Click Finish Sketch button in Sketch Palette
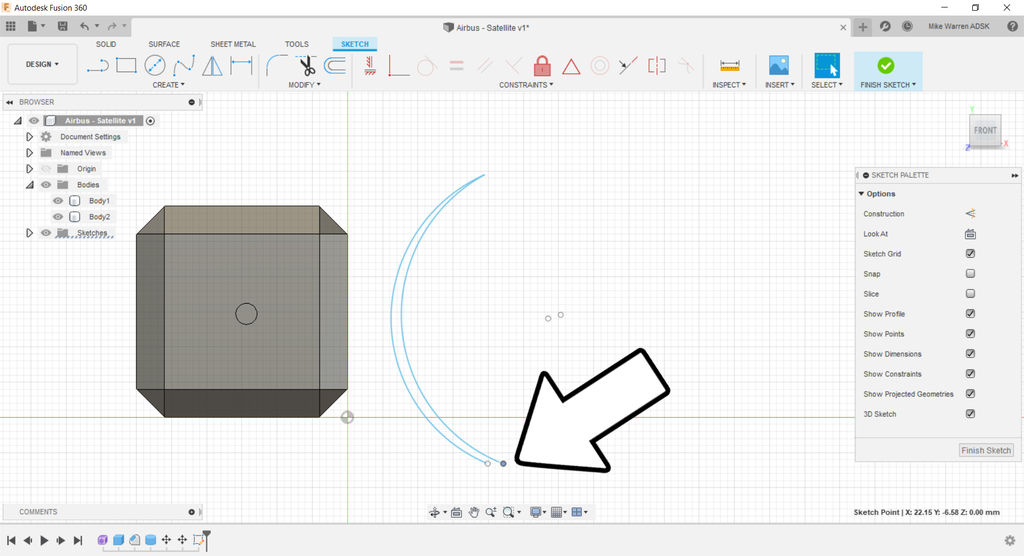 pos(986,450)
